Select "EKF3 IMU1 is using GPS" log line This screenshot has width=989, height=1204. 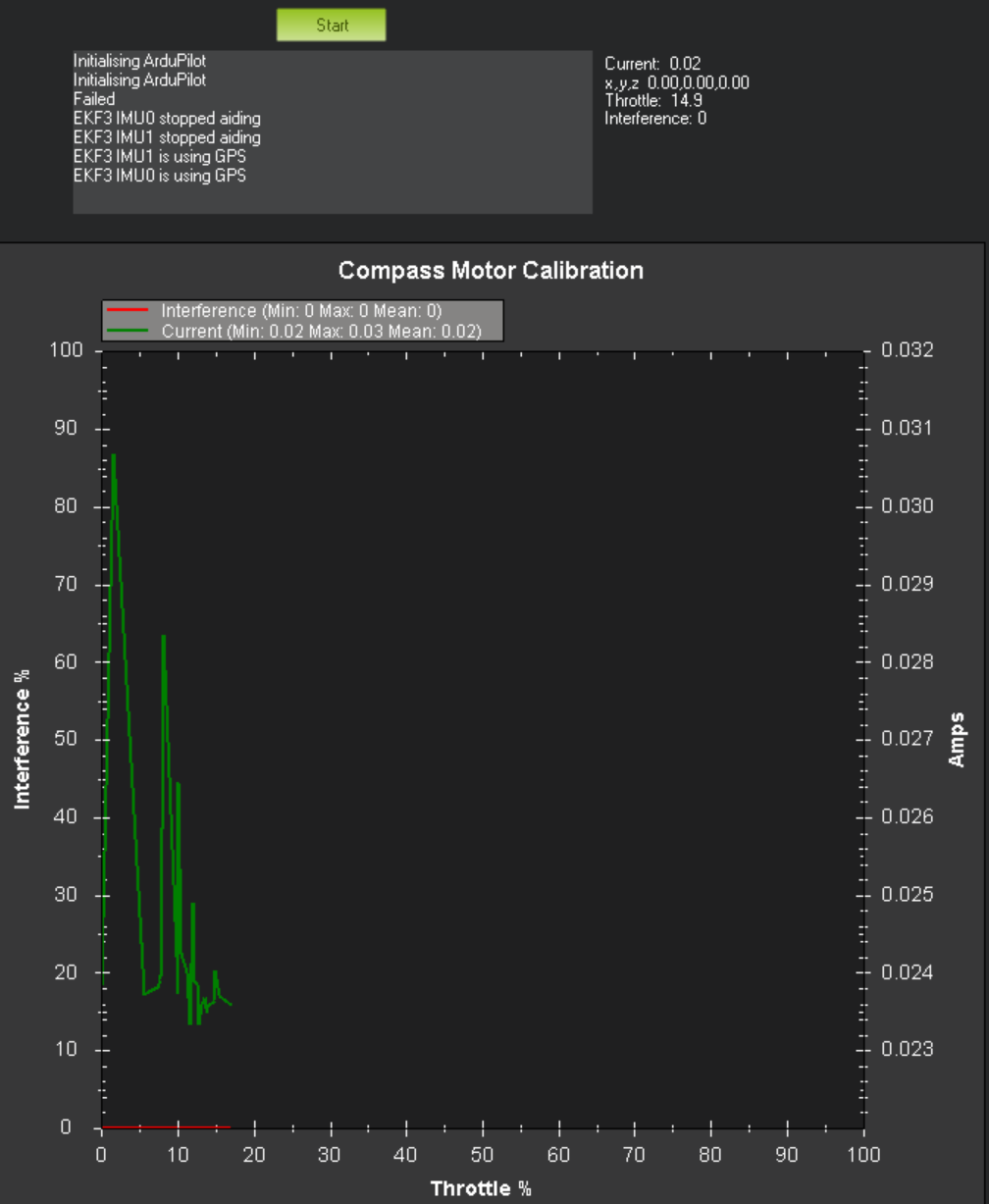point(160,157)
